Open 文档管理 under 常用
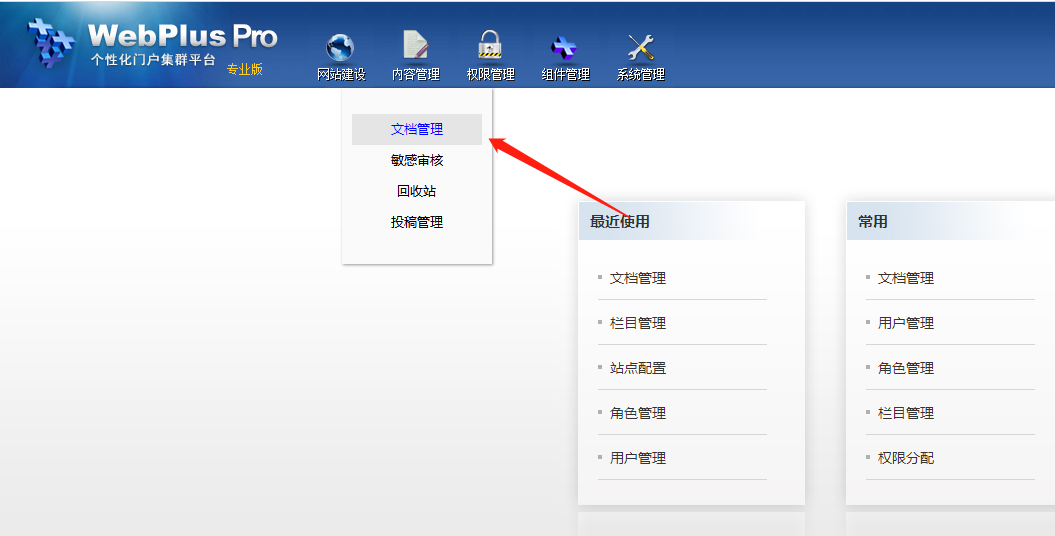The width and height of the screenshot is (1055, 536). pos(906,278)
